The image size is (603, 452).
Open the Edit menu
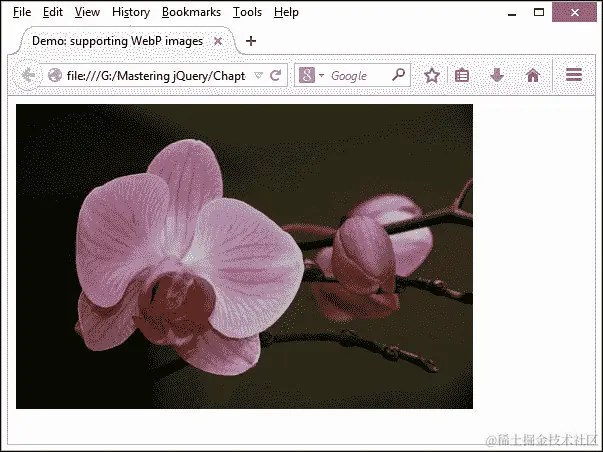pos(53,12)
